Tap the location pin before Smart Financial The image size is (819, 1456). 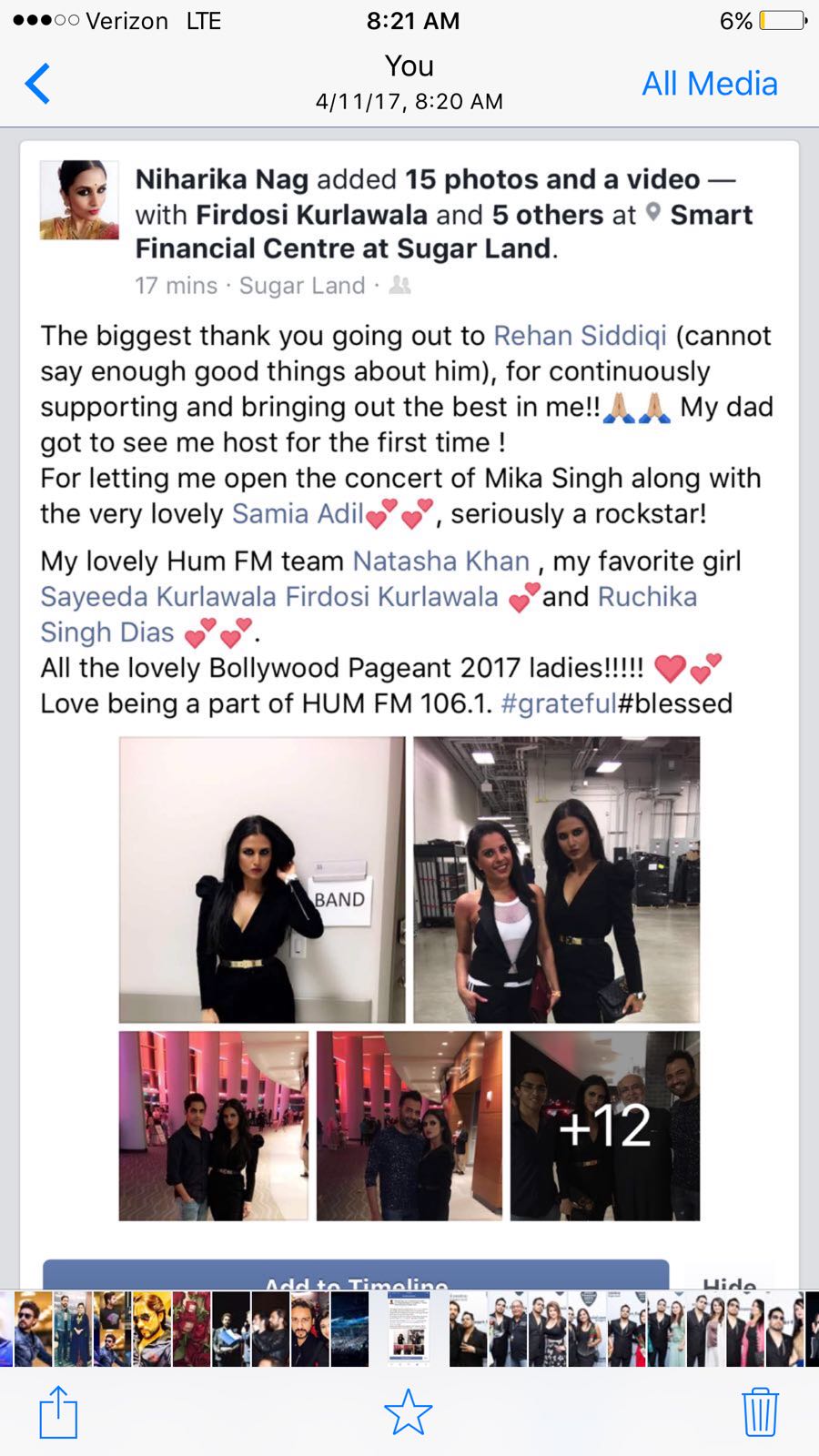tap(652, 213)
